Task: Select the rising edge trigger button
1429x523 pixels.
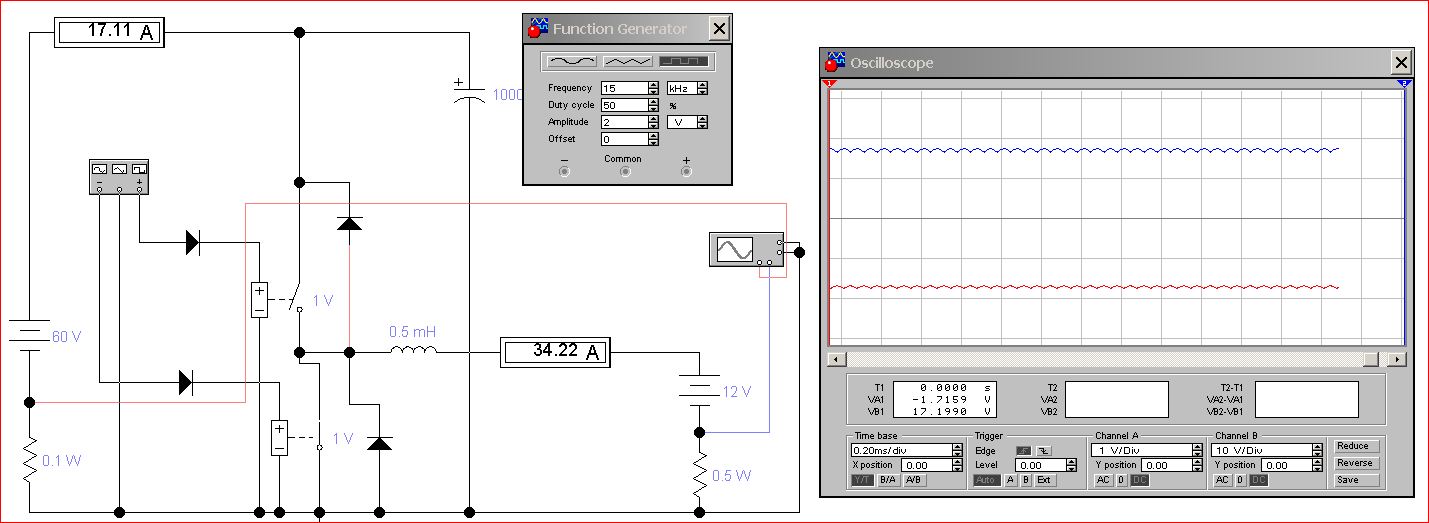Action: tap(1023, 451)
